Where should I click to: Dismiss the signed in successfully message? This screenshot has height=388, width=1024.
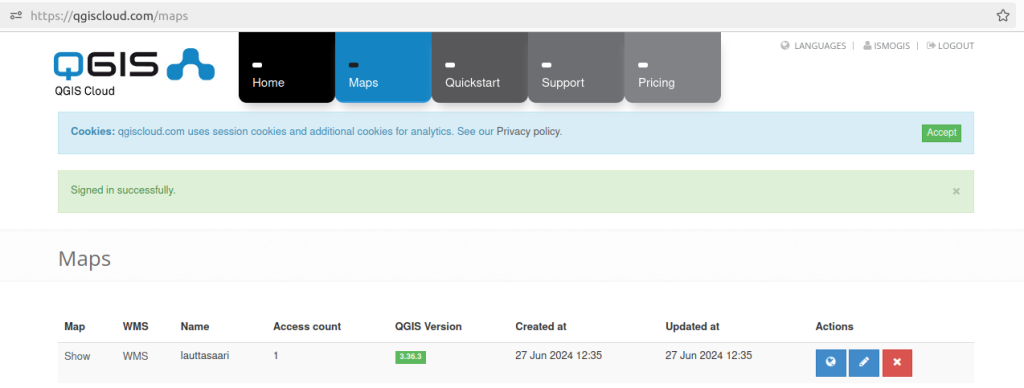956,191
